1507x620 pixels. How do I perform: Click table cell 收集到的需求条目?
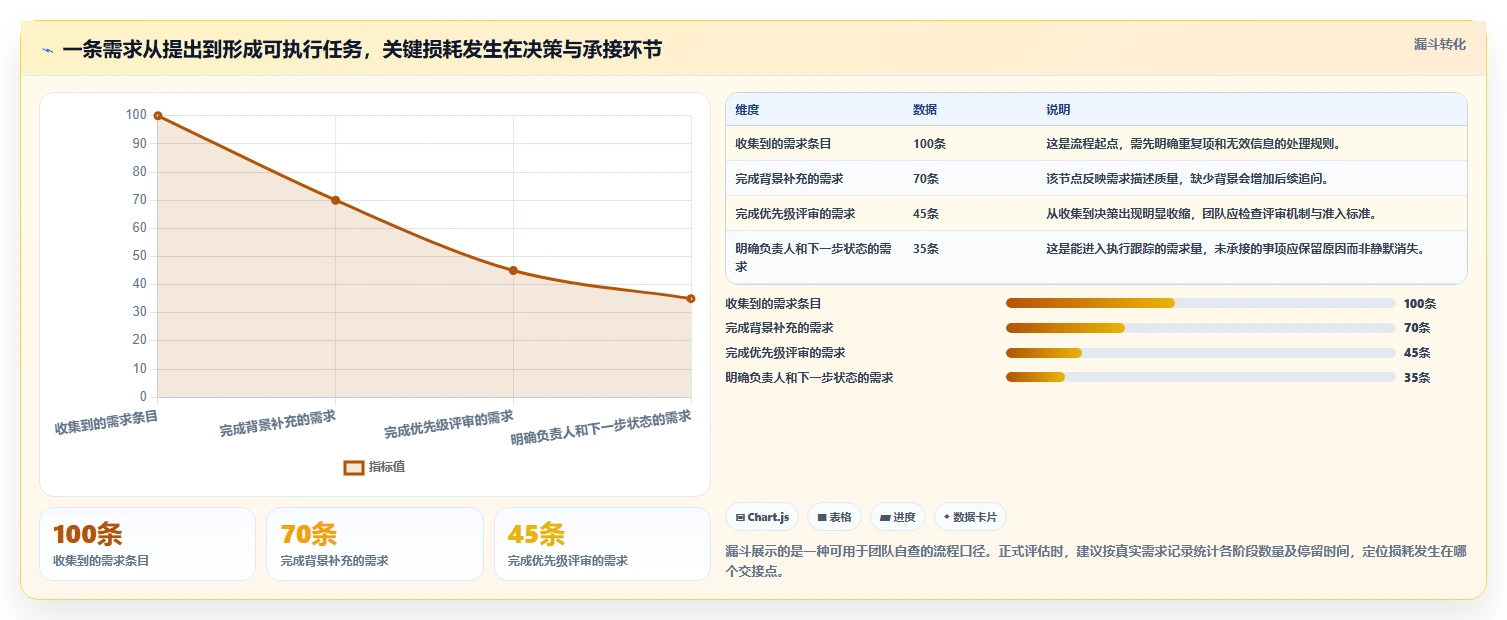coord(783,144)
